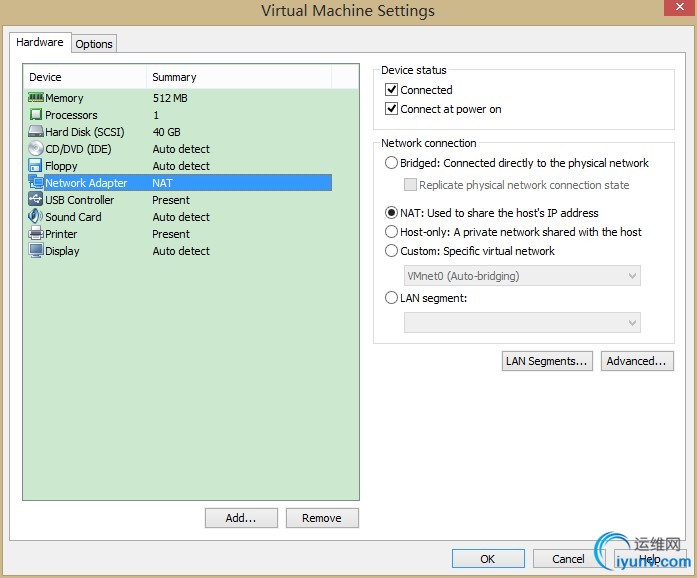Pick the Printer device icon
The height and width of the screenshot is (578, 697).
point(36,234)
